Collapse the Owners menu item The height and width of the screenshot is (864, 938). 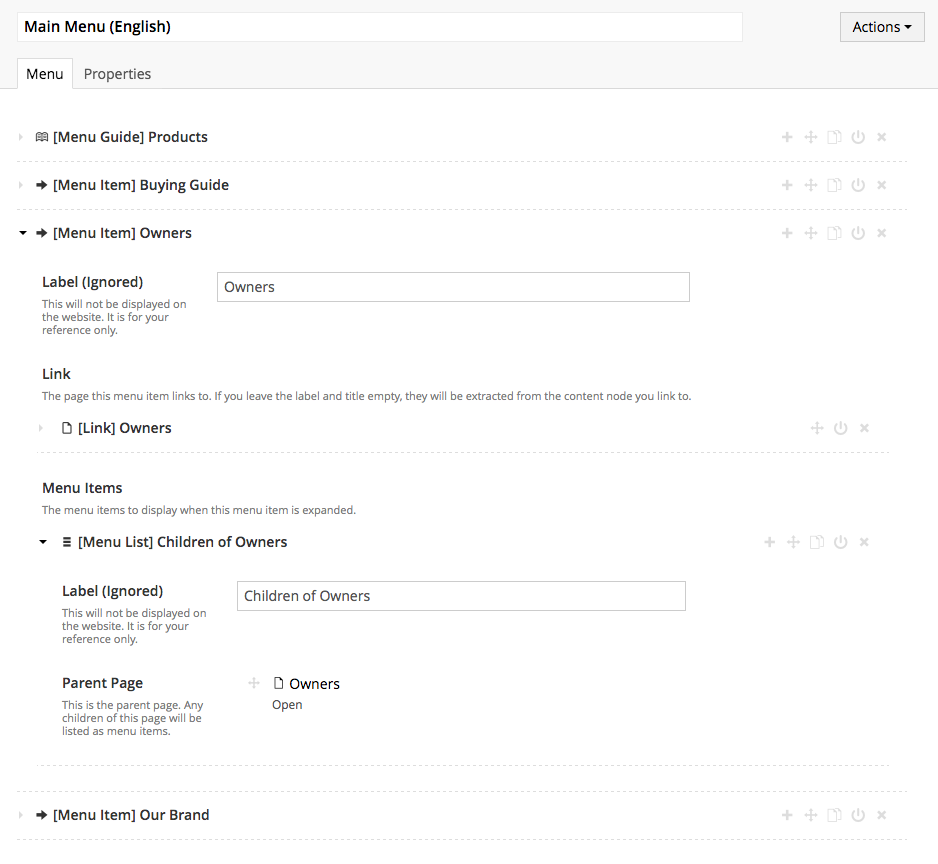(x=22, y=233)
